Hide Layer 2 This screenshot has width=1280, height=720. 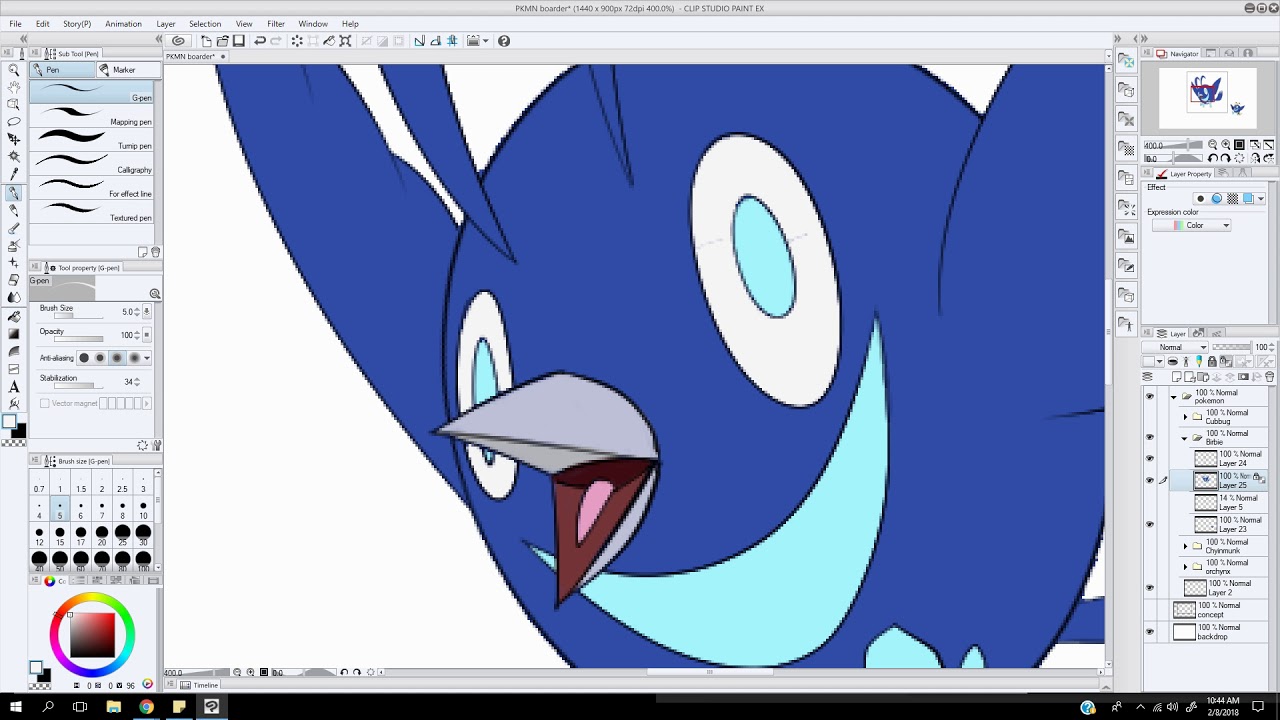point(1149,588)
